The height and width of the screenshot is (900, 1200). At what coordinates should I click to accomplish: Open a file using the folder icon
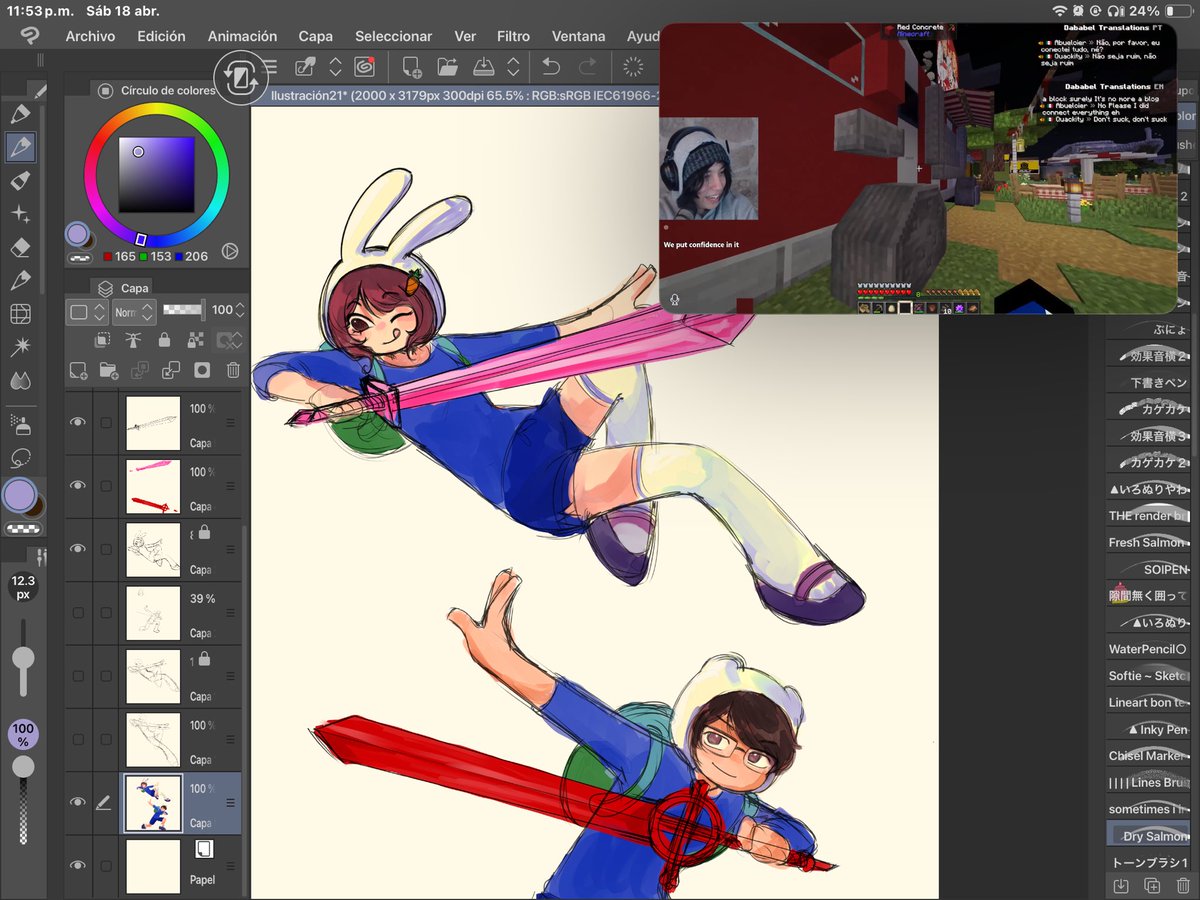point(447,67)
